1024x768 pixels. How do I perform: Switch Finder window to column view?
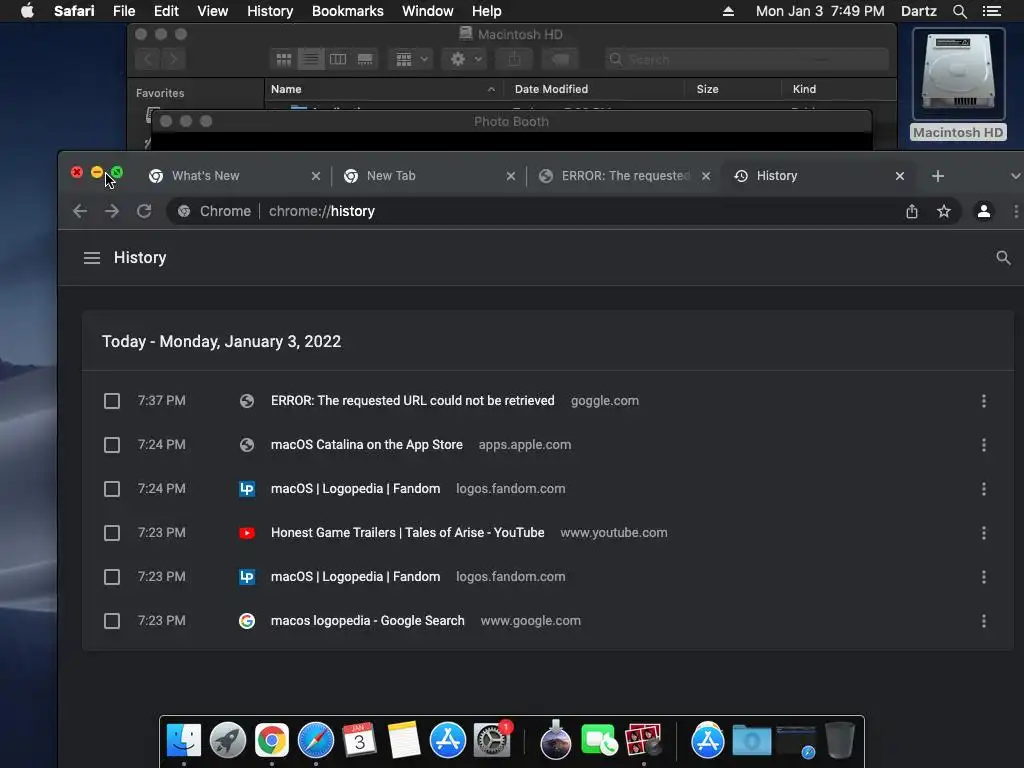338,59
